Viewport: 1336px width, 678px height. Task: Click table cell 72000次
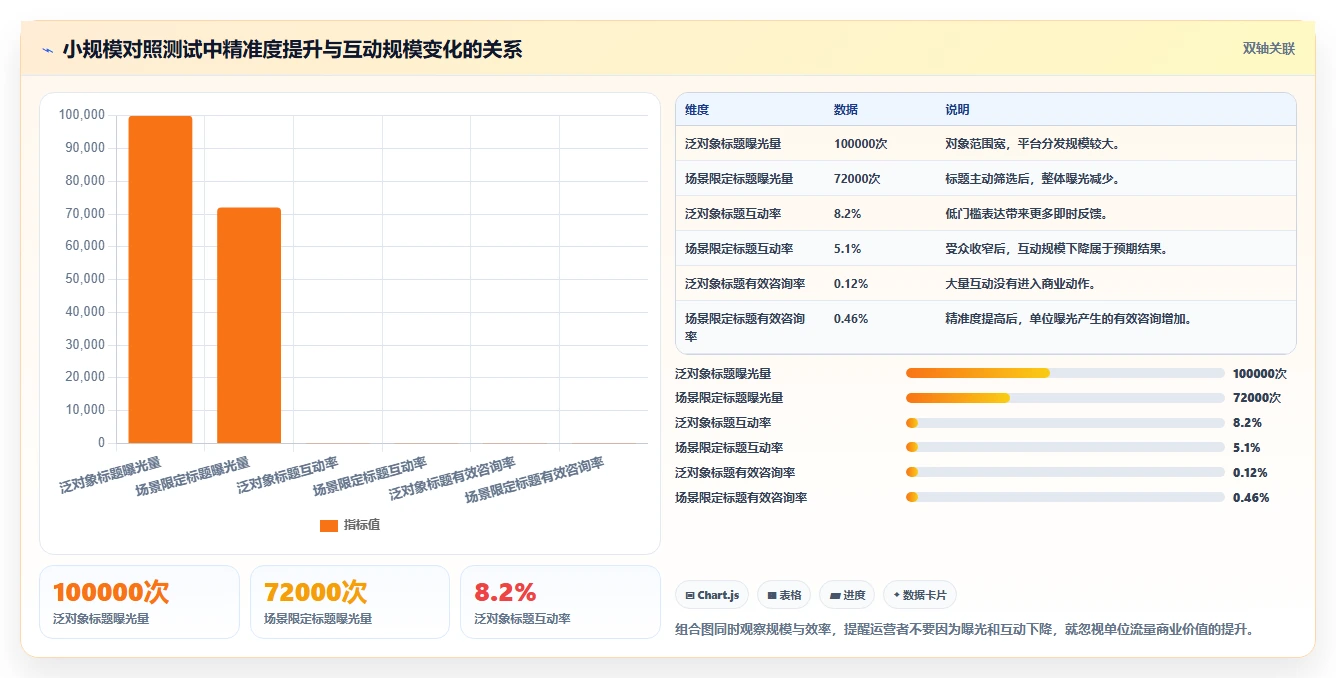tap(857, 179)
